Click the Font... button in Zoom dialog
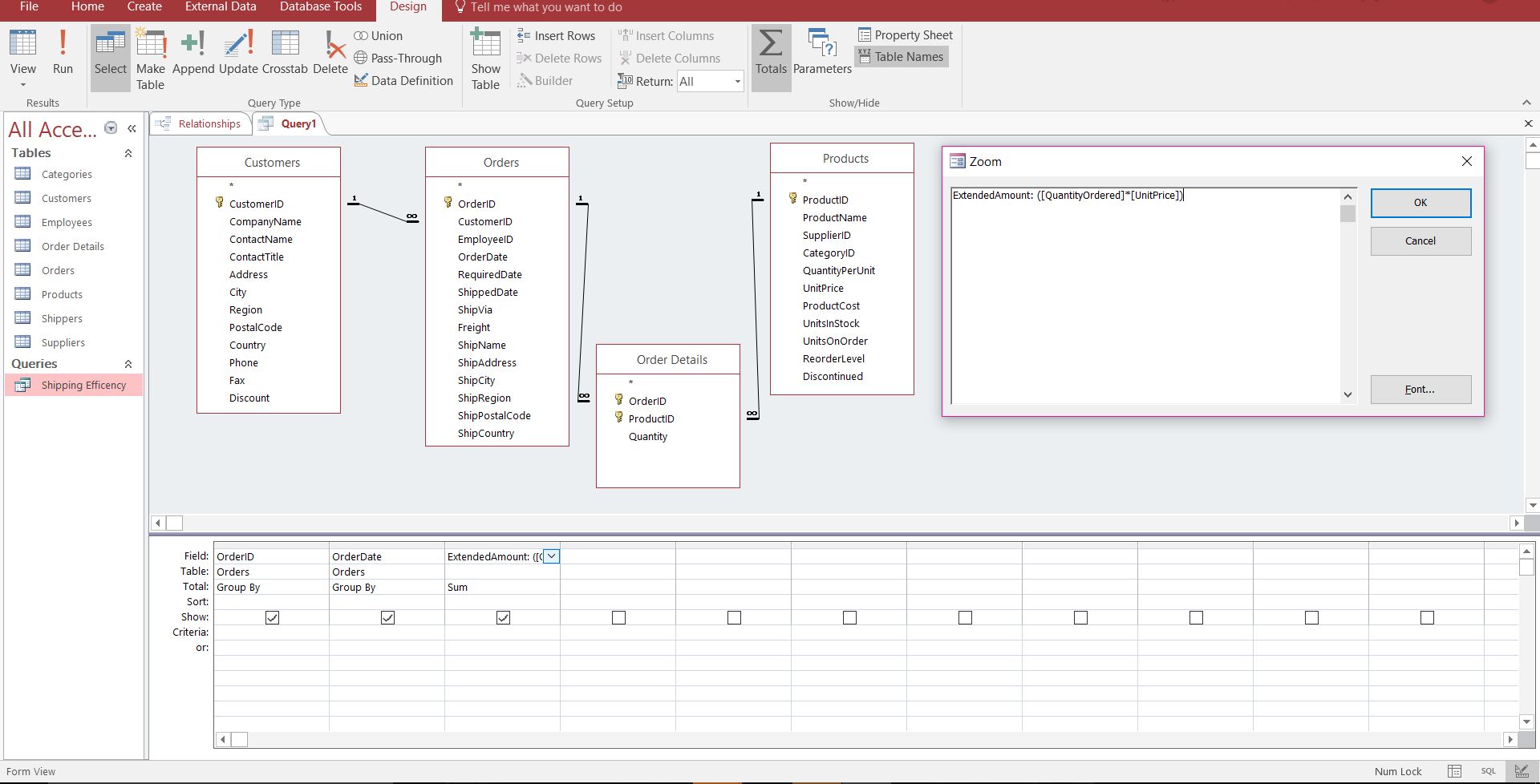Screen dimensions: 1540x784 pos(1420,390)
